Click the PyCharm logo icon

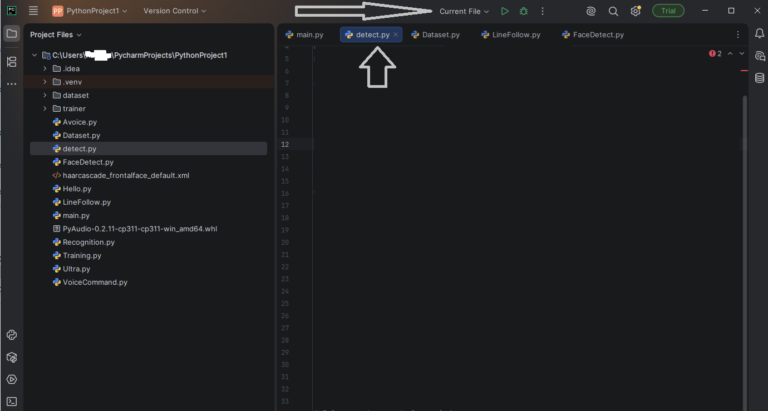(x=11, y=10)
